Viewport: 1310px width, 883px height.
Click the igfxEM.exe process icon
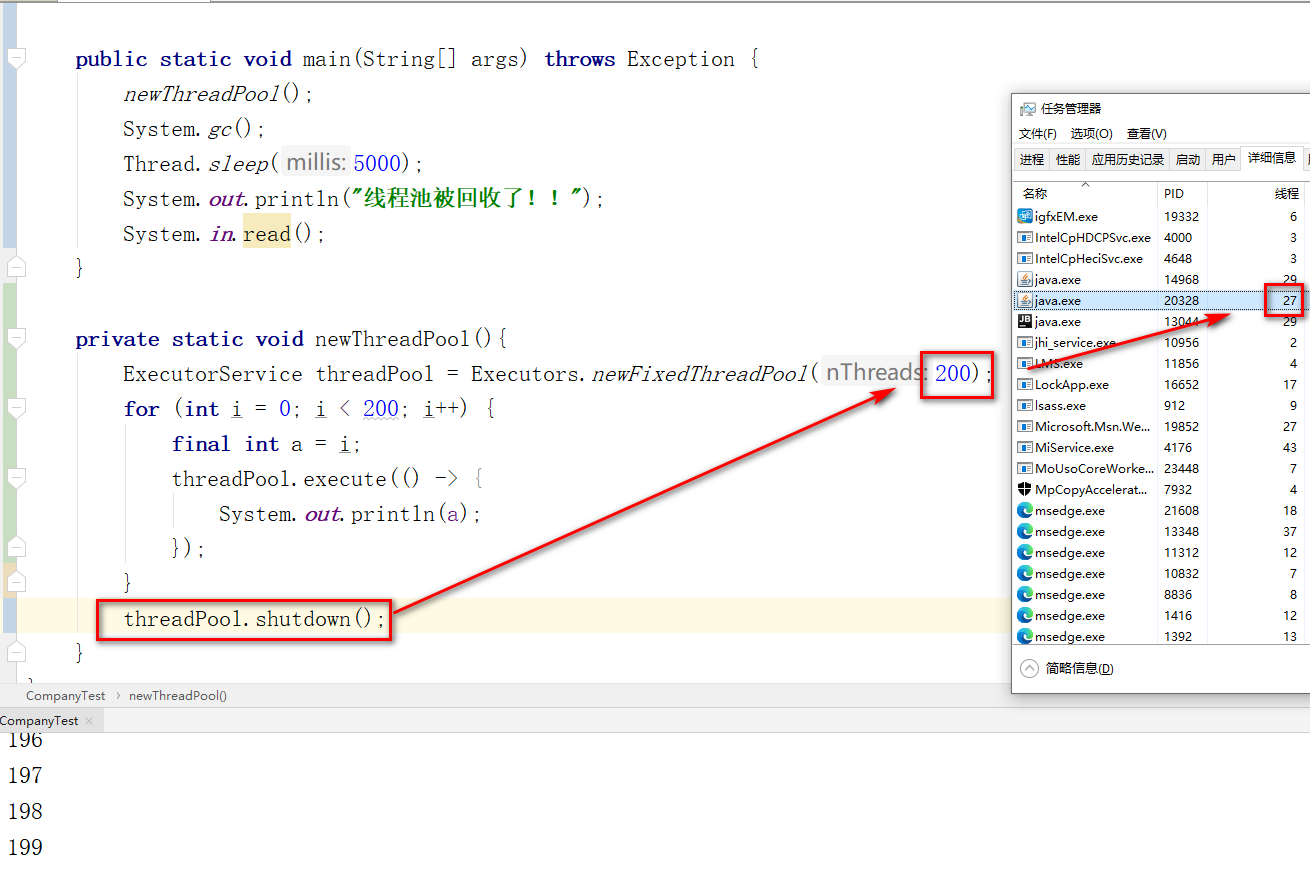(1024, 216)
